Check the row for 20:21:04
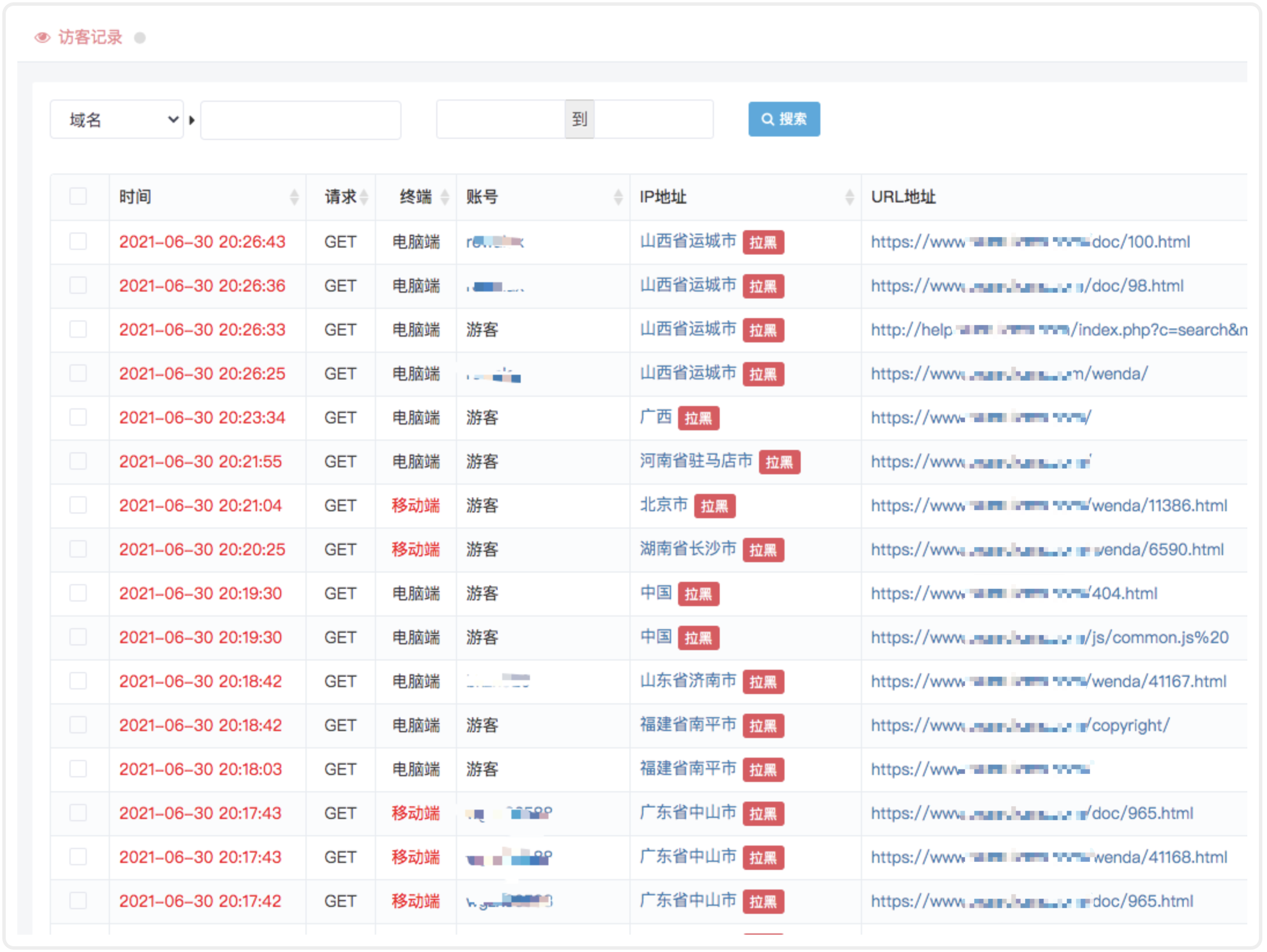1267x952 pixels. (x=78, y=505)
